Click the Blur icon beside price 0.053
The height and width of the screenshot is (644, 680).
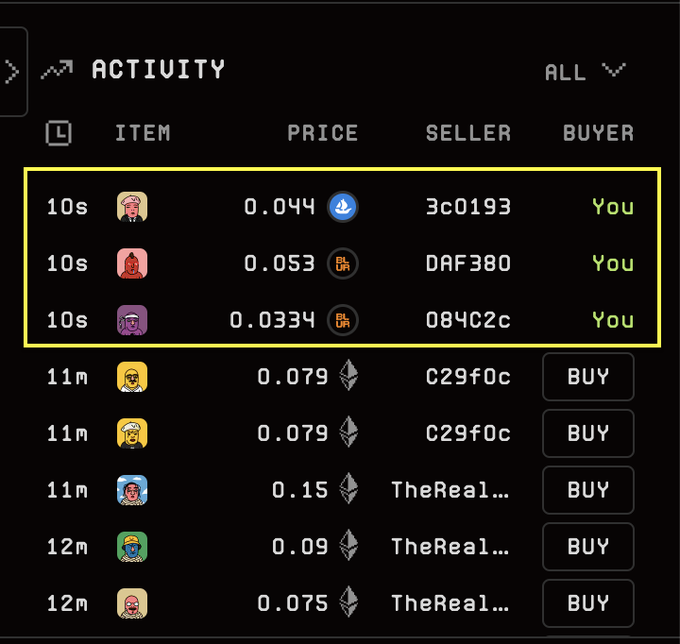[x=343, y=263]
